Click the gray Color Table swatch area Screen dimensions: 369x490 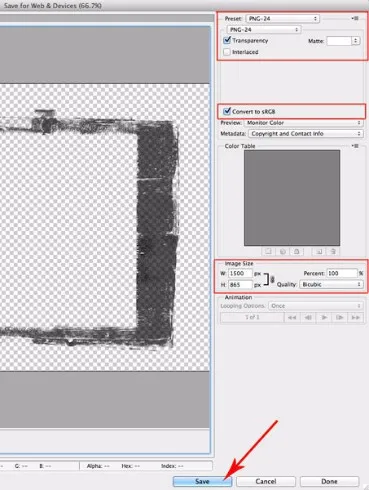pos(292,198)
